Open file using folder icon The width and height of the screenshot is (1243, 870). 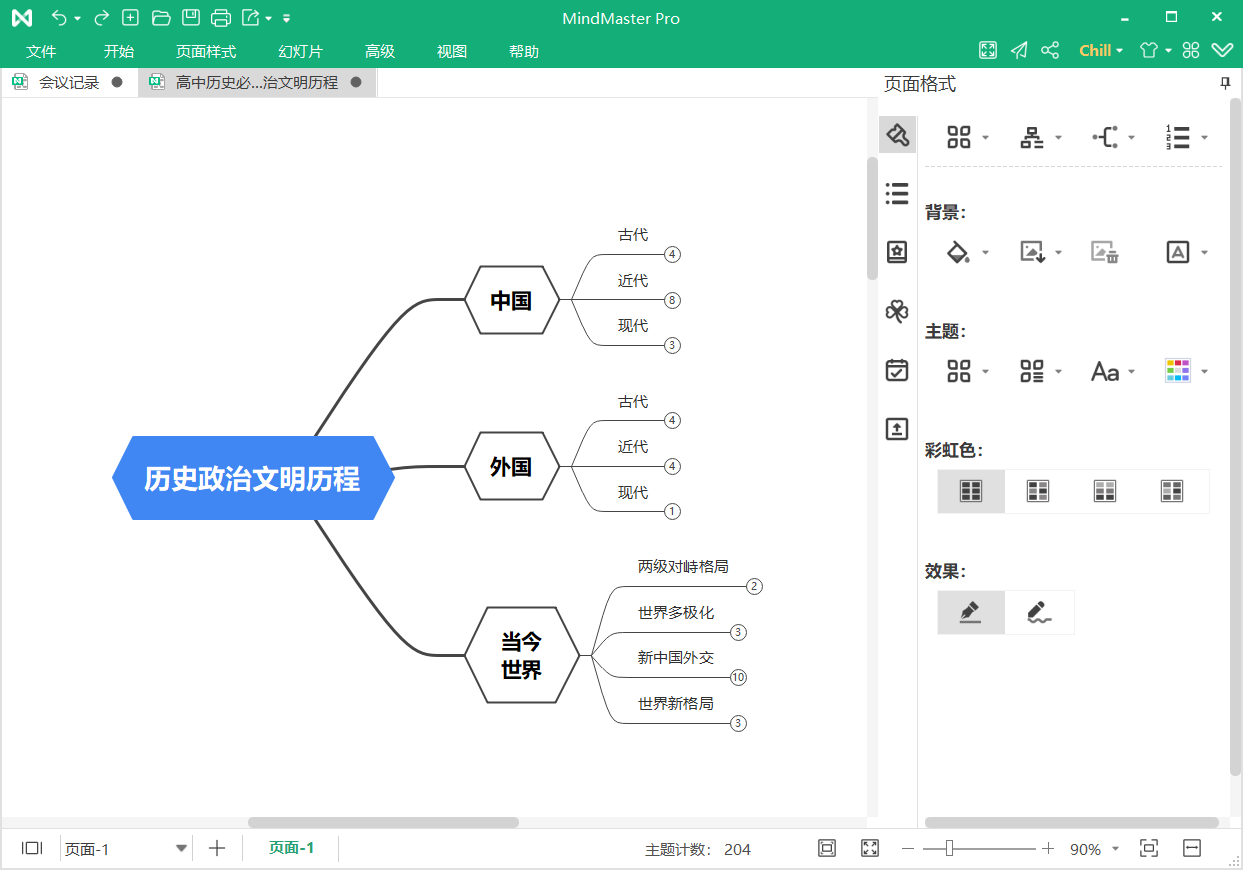161,18
